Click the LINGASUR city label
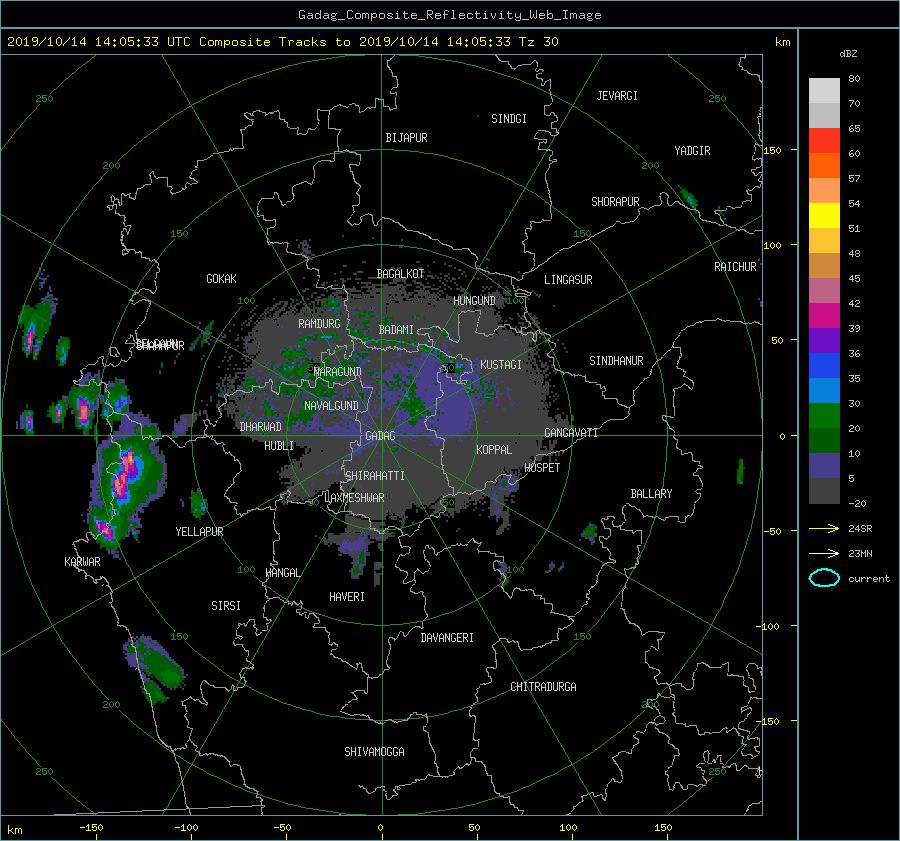Screen dimensions: 900x841 (x=568, y=280)
